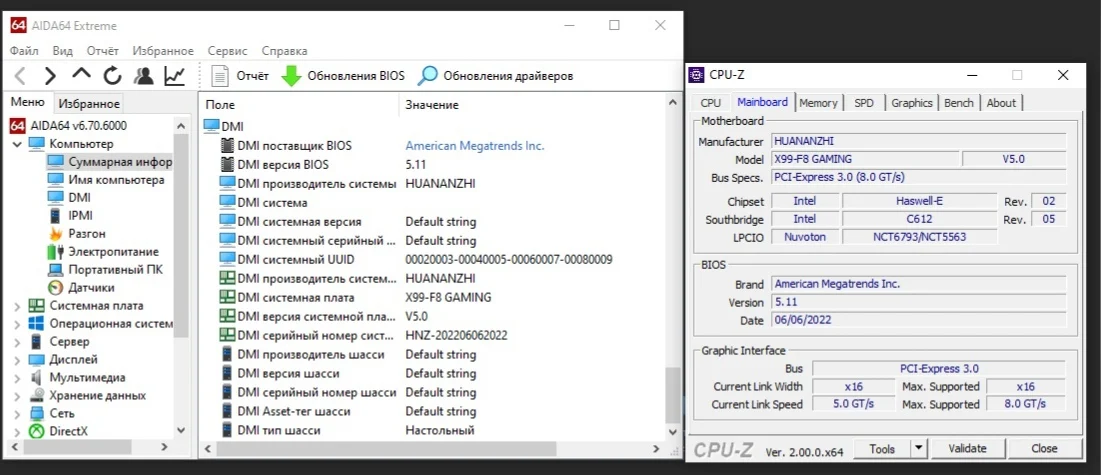Click the Хранение данных icon
The width and height of the screenshot is (1101, 475).
click(x=37, y=396)
